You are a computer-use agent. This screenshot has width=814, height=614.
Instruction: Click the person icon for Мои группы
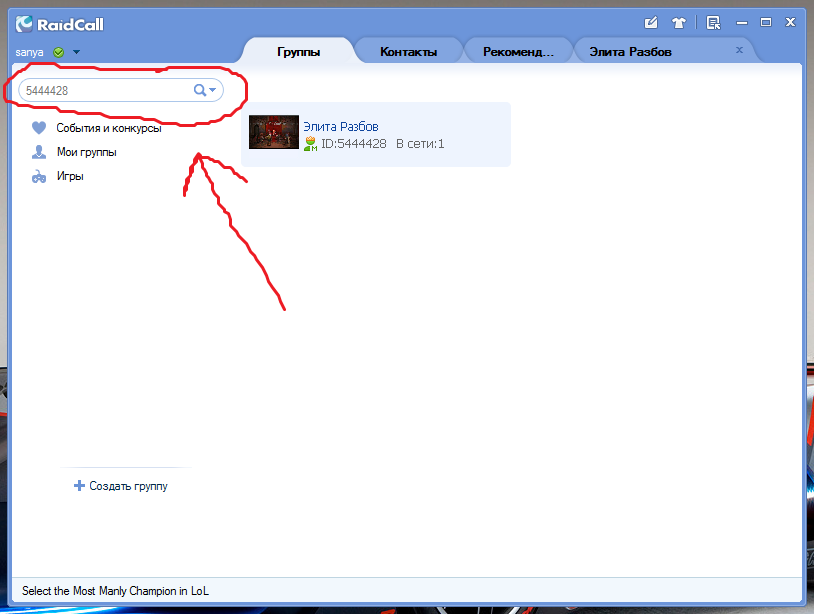tap(39, 152)
